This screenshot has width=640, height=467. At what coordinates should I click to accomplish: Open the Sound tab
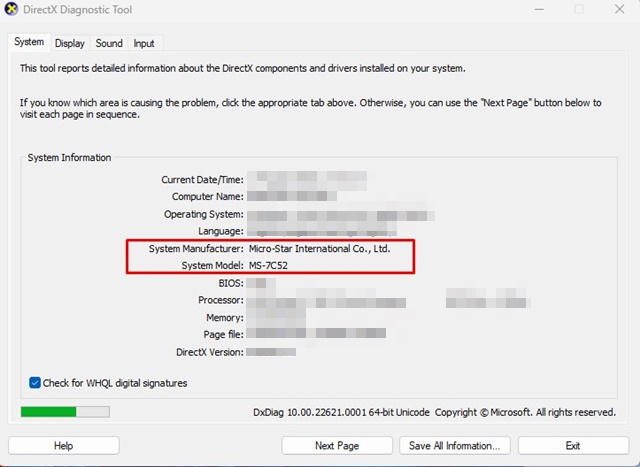click(x=109, y=43)
